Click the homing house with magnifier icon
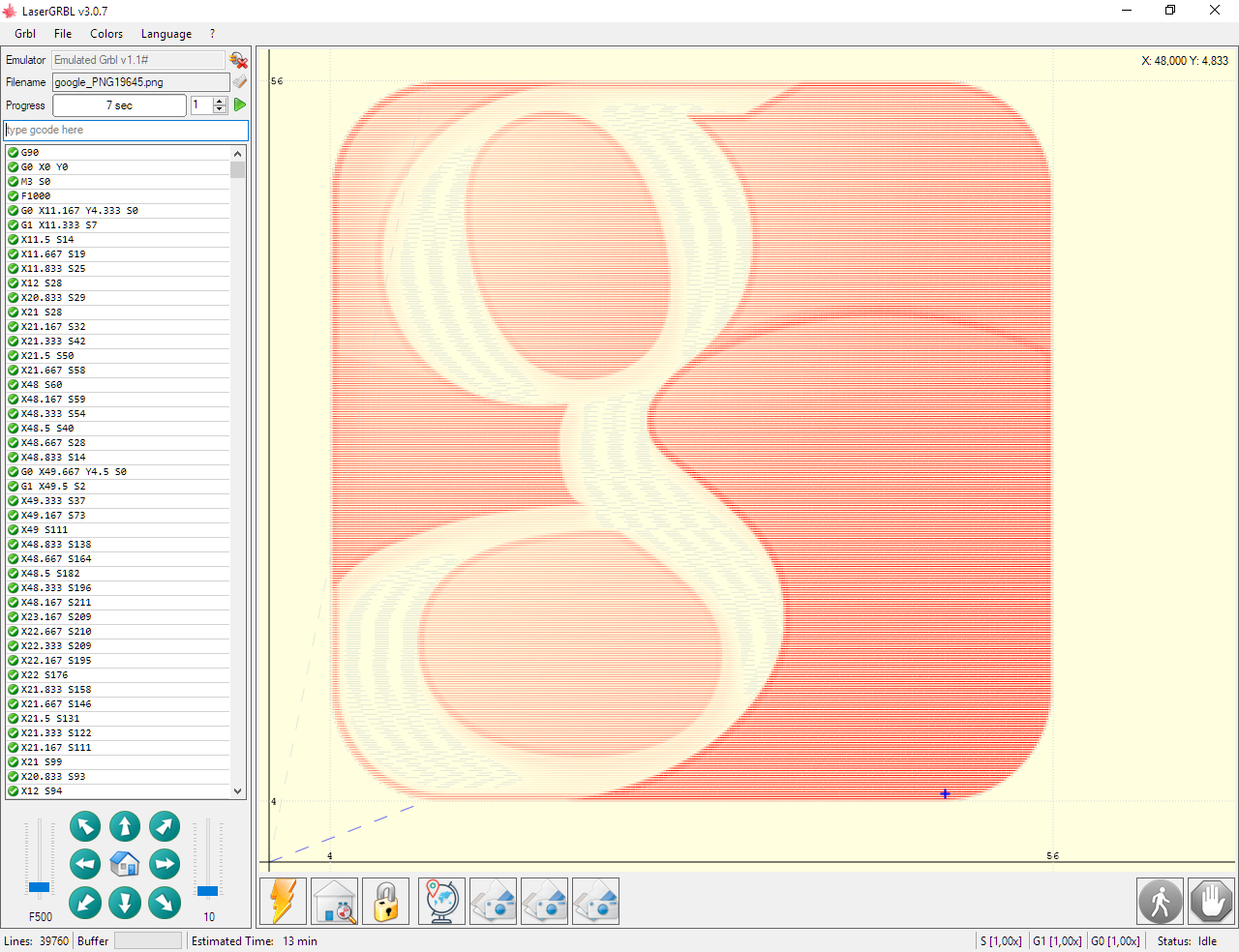The height and width of the screenshot is (952, 1239). [x=335, y=901]
